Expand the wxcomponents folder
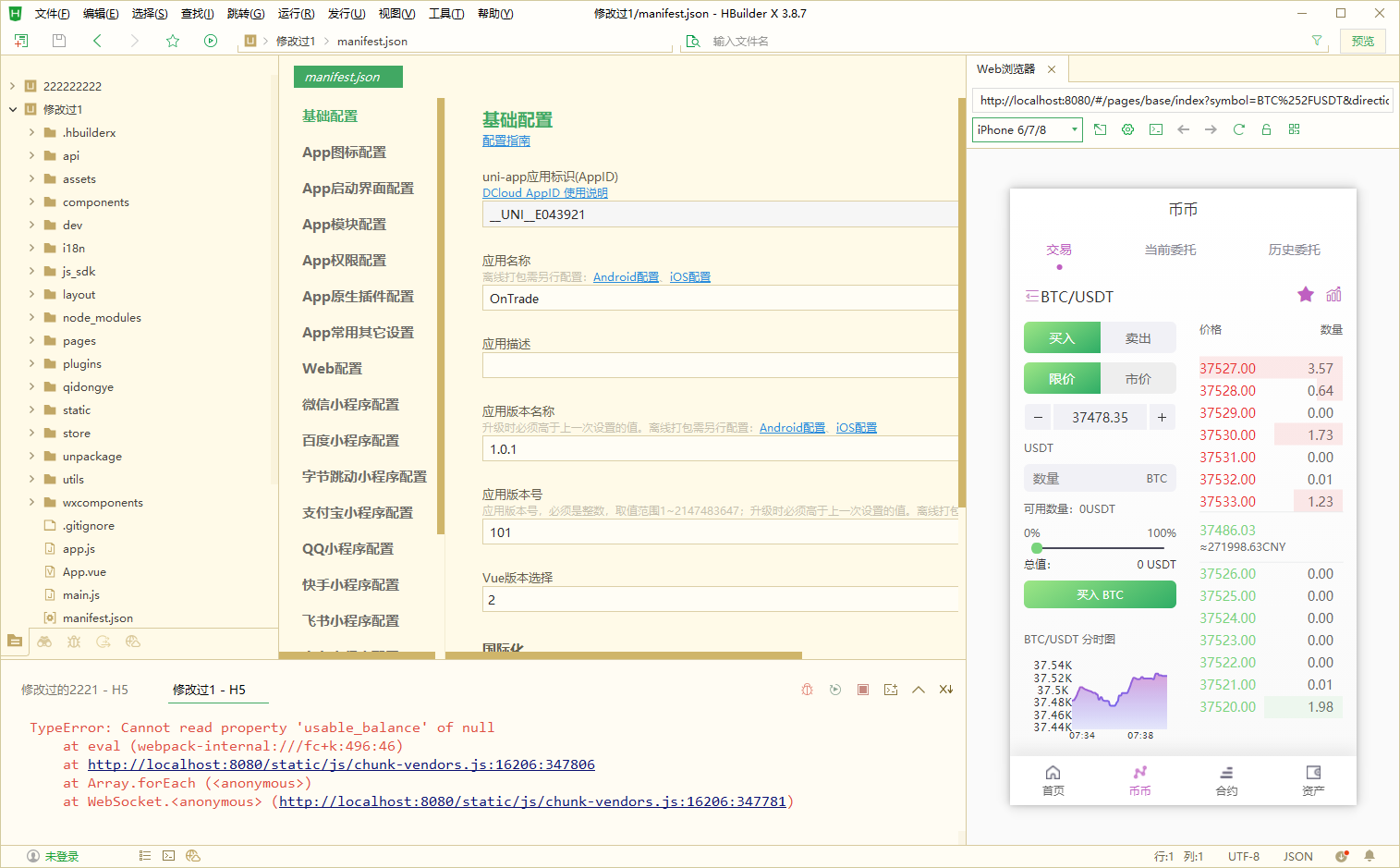This screenshot has width=1400, height=868. (x=31, y=502)
